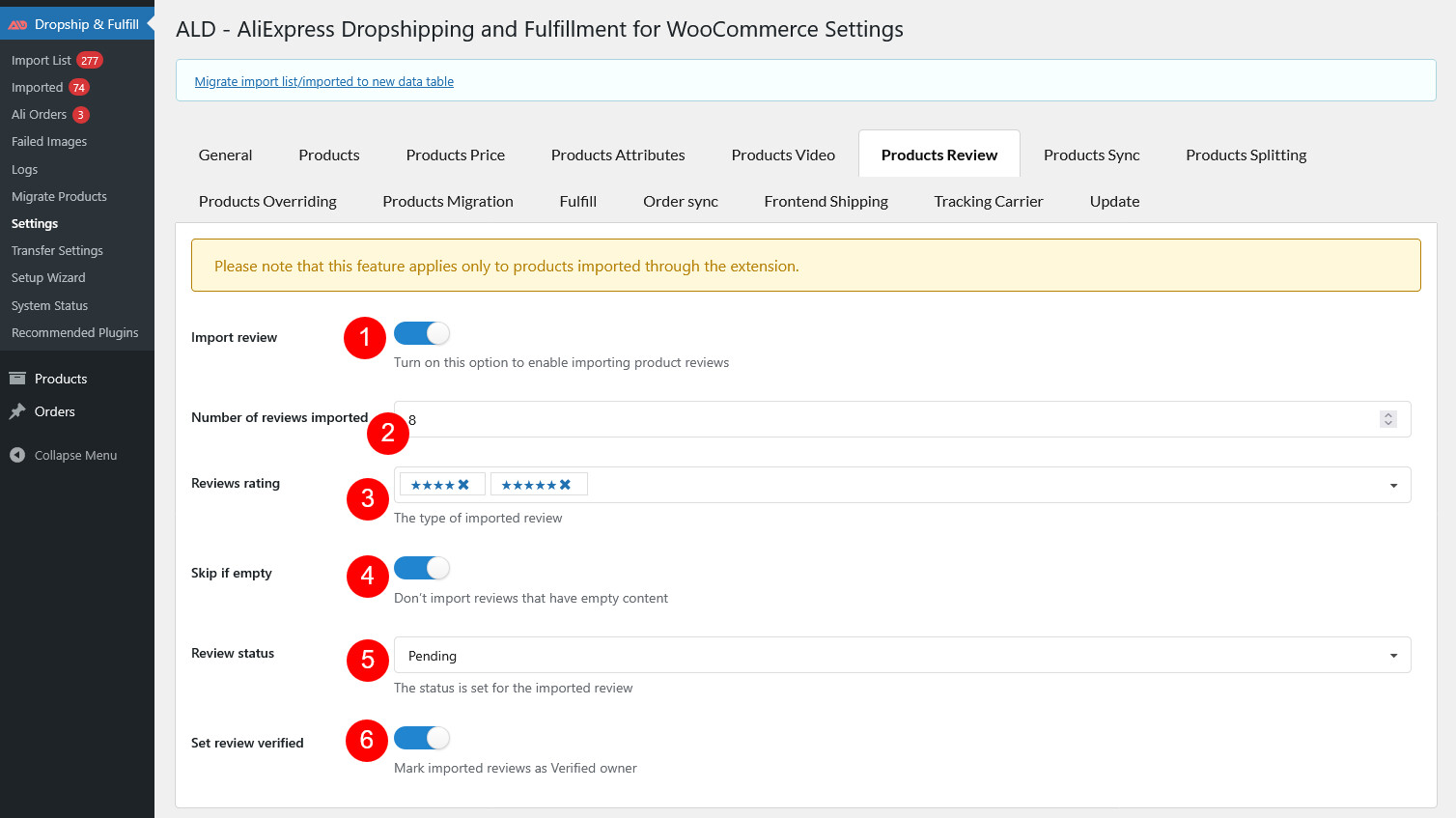Click the Collapse Menu arrow icon

(x=17, y=455)
